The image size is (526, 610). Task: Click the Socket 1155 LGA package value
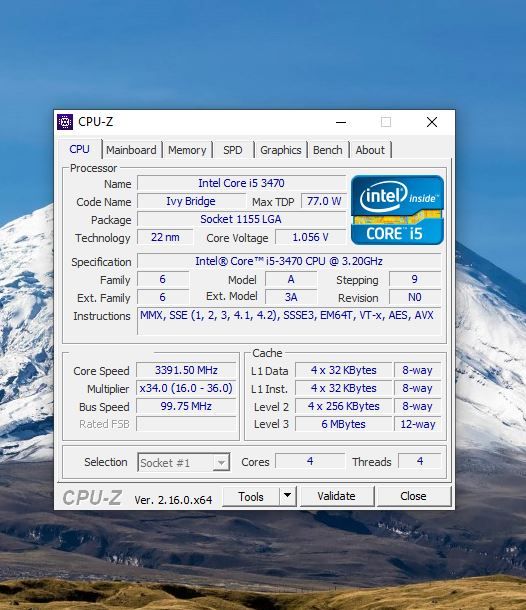tap(241, 219)
